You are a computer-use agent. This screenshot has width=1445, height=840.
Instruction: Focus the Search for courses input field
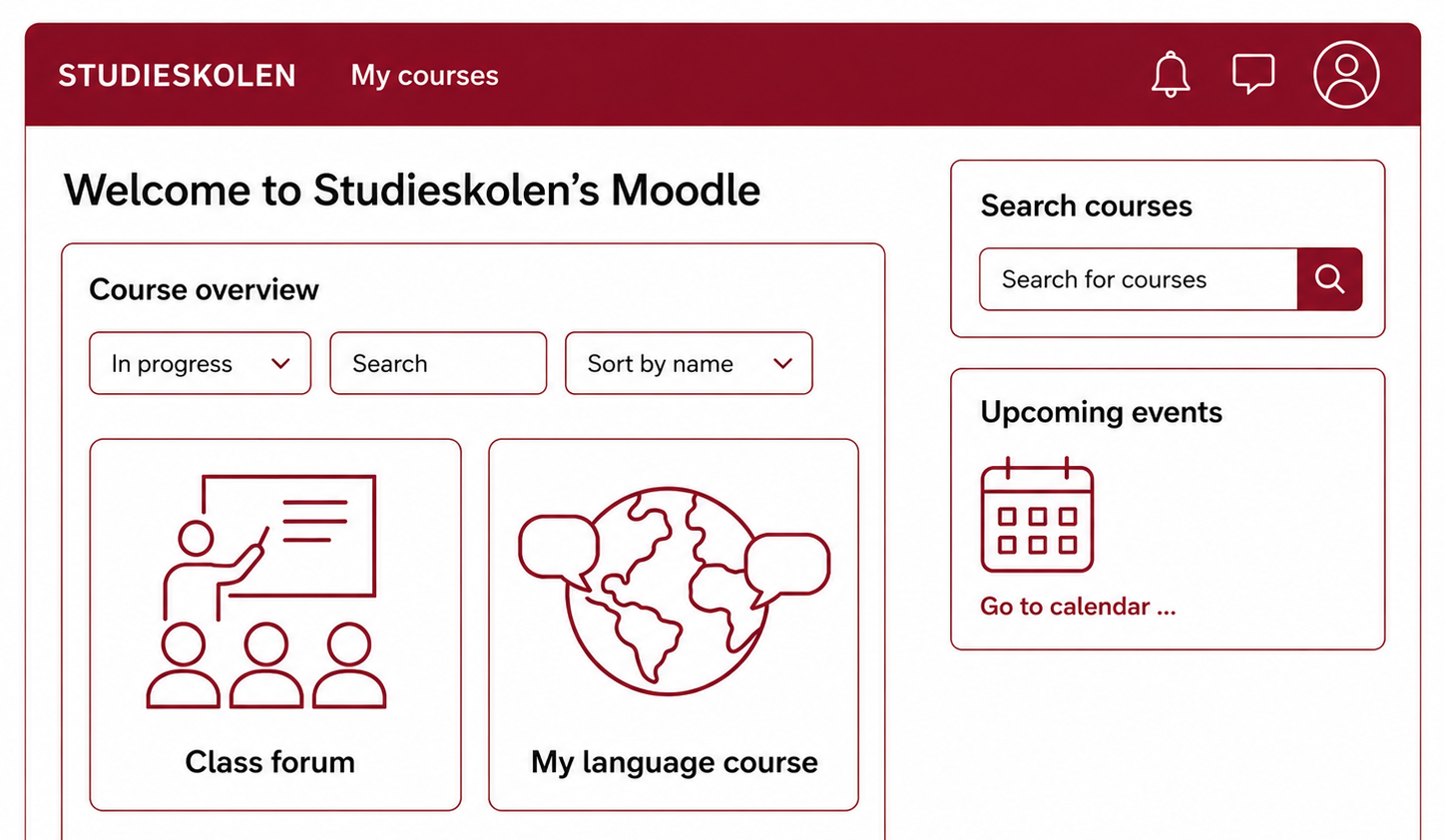[1139, 279]
